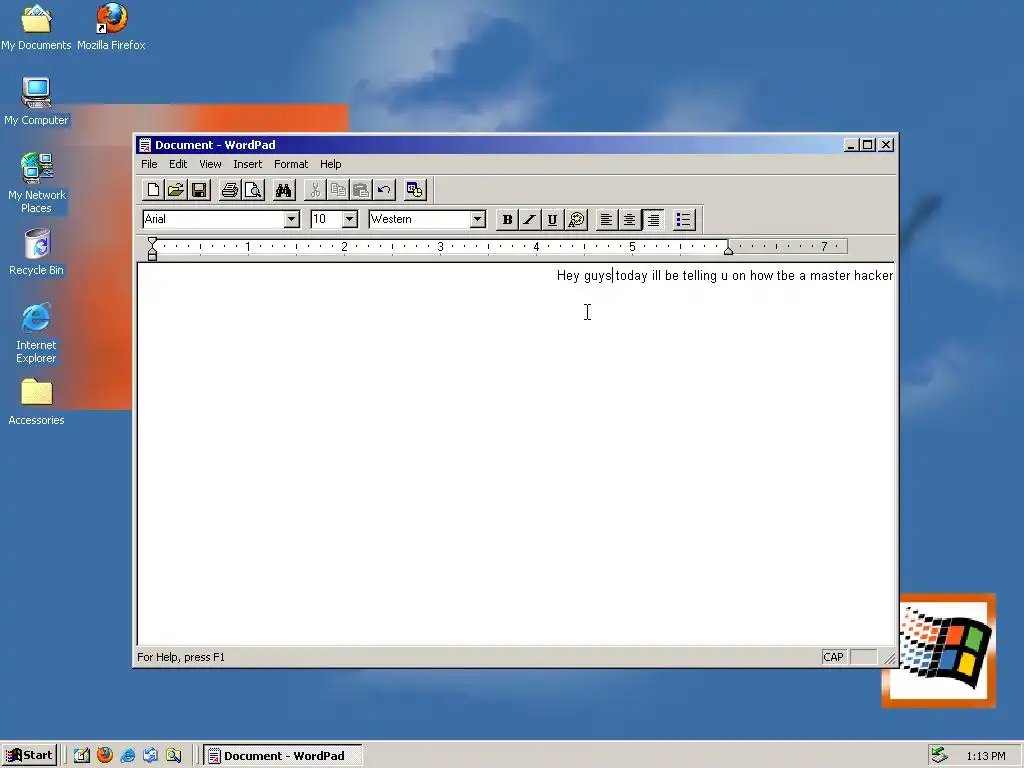The width and height of the screenshot is (1024, 768).
Task: Open the View menu
Action: (x=210, y=164)
